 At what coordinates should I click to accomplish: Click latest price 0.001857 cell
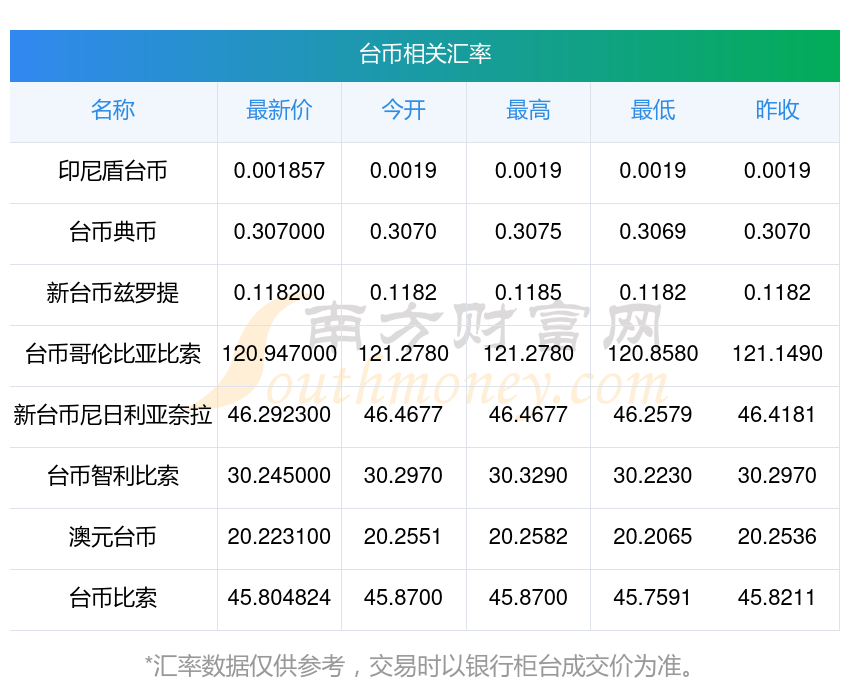(x=279, y=171)
